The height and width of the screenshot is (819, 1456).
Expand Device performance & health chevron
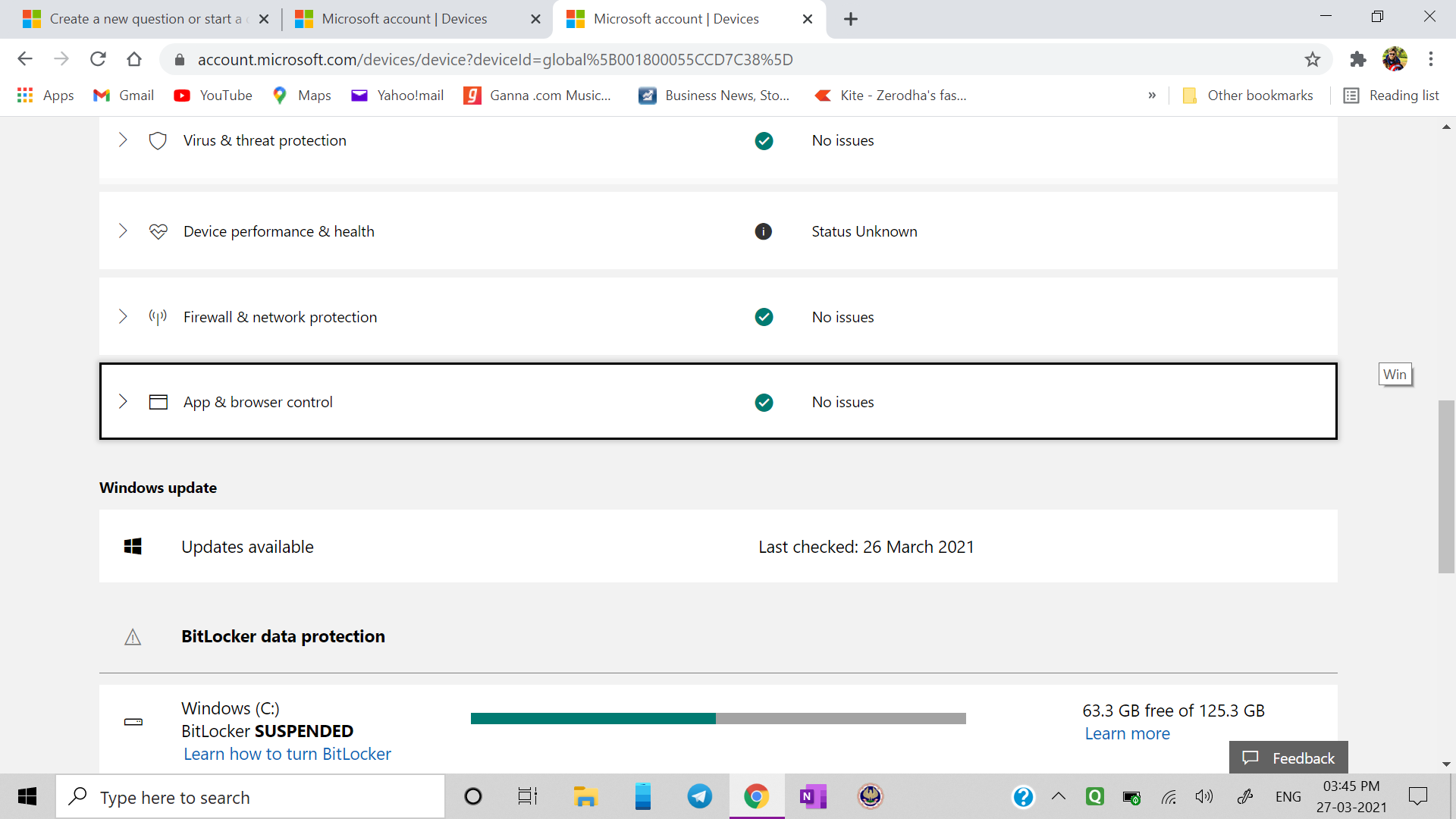123,231
